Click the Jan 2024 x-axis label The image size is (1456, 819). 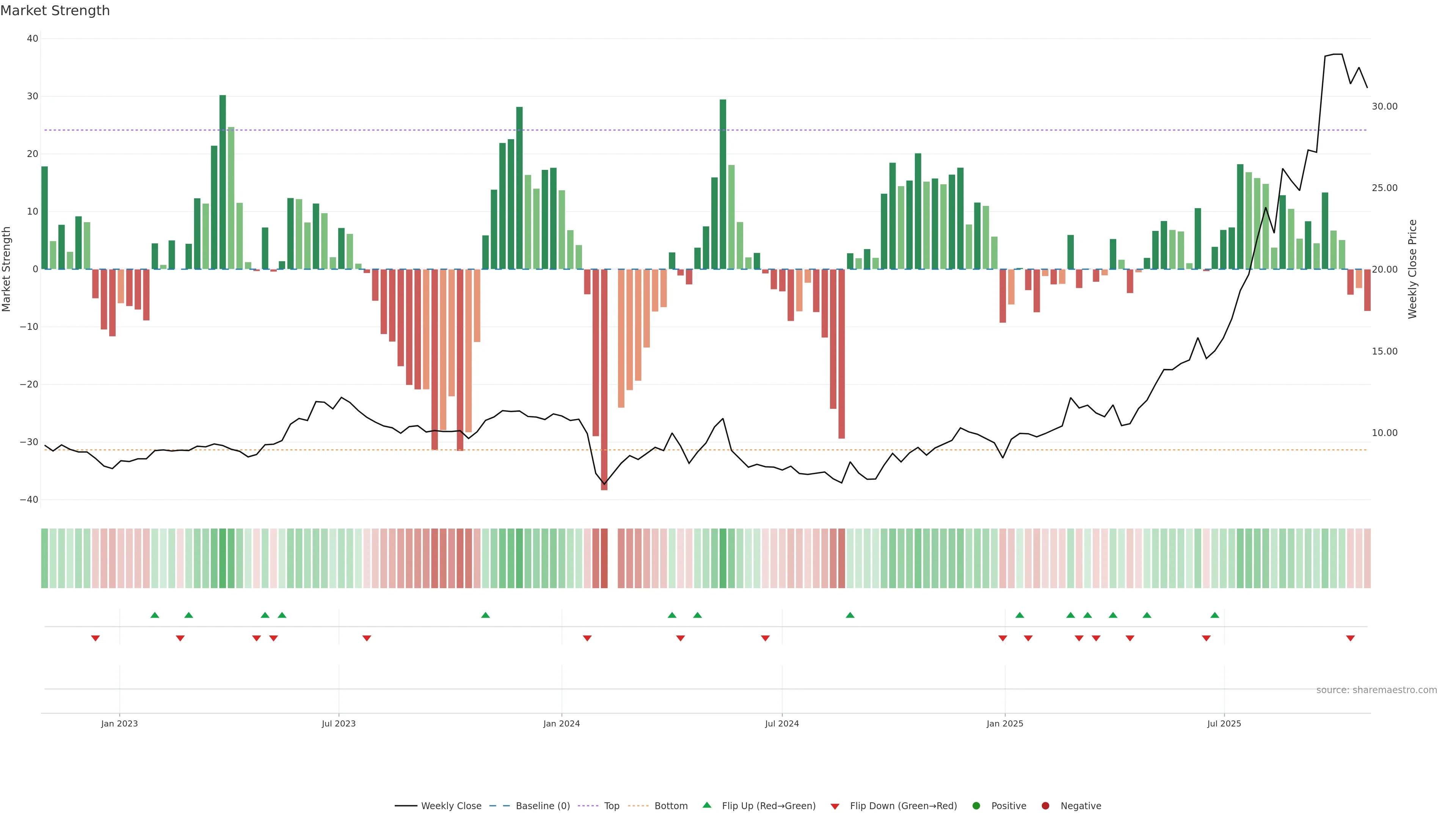click(561, 723)
